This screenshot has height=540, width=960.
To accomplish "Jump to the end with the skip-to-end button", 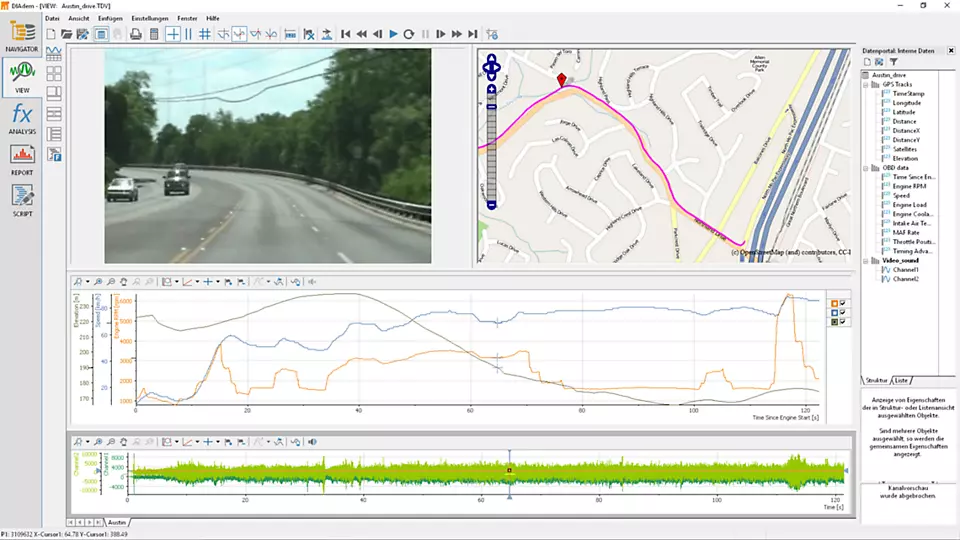I will point(473,34).
